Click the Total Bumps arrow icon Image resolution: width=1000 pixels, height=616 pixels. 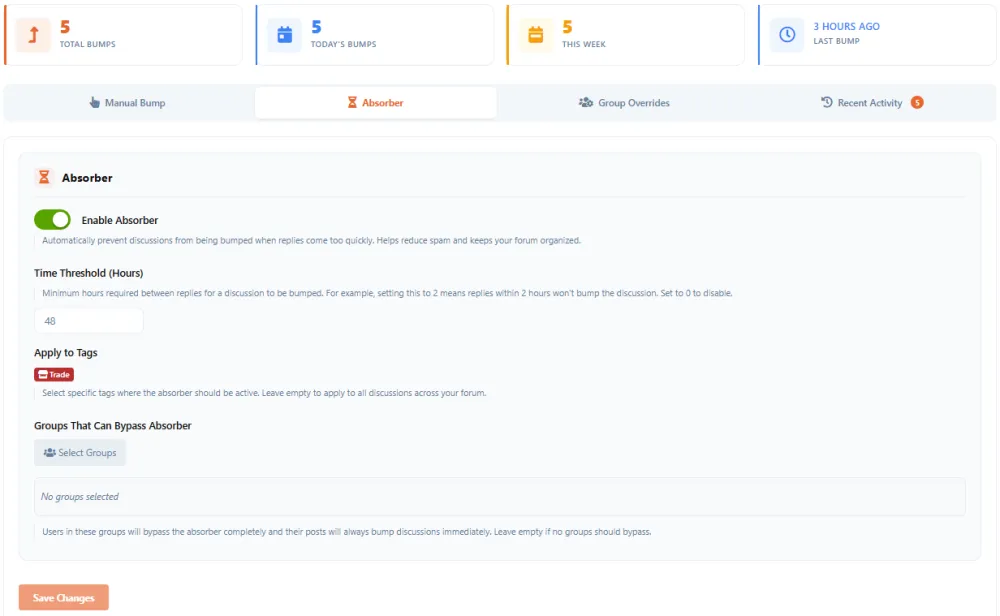point(33,34)
